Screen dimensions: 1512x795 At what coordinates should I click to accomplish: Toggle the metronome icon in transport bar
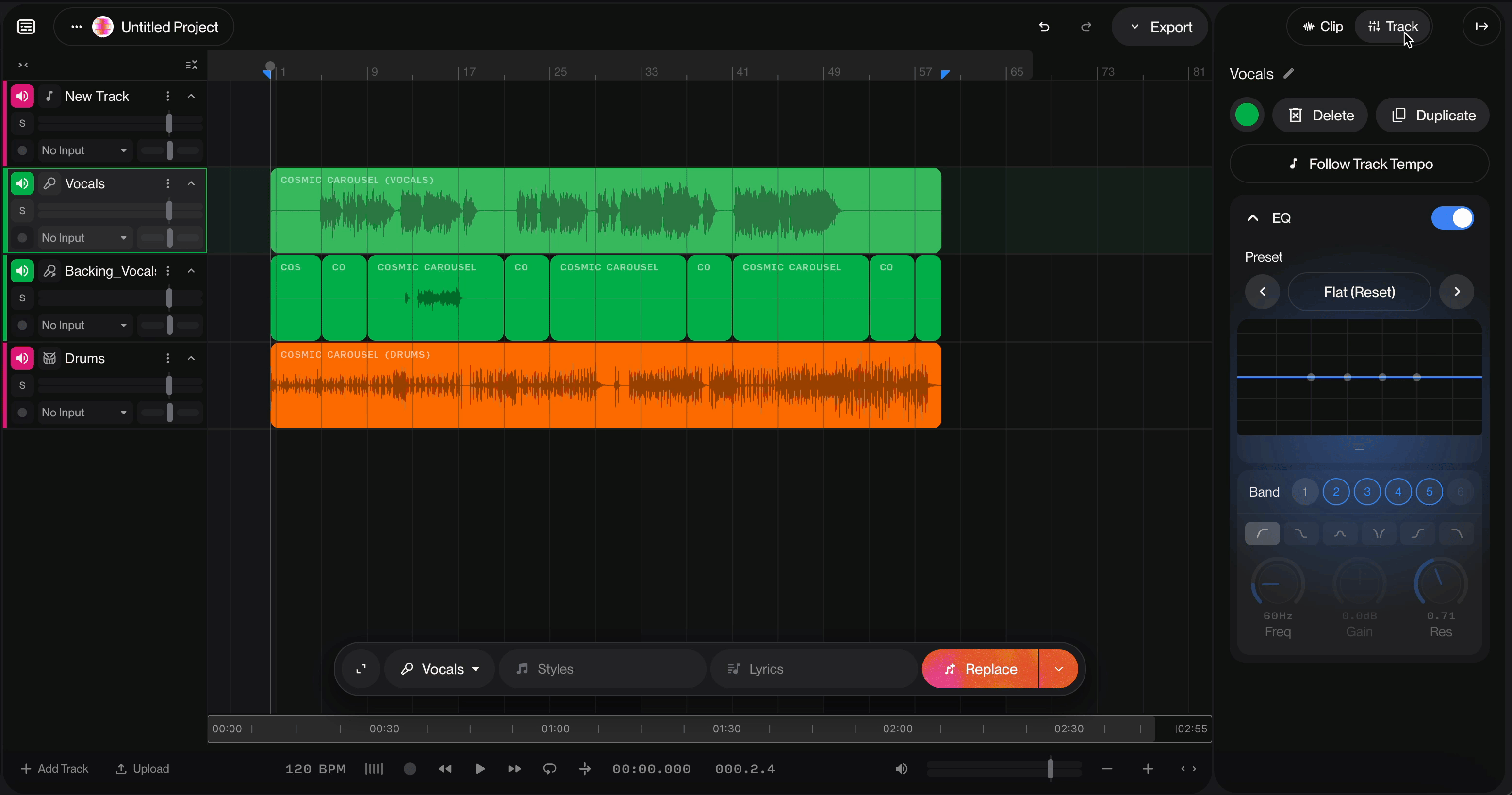tap(374, 769)
